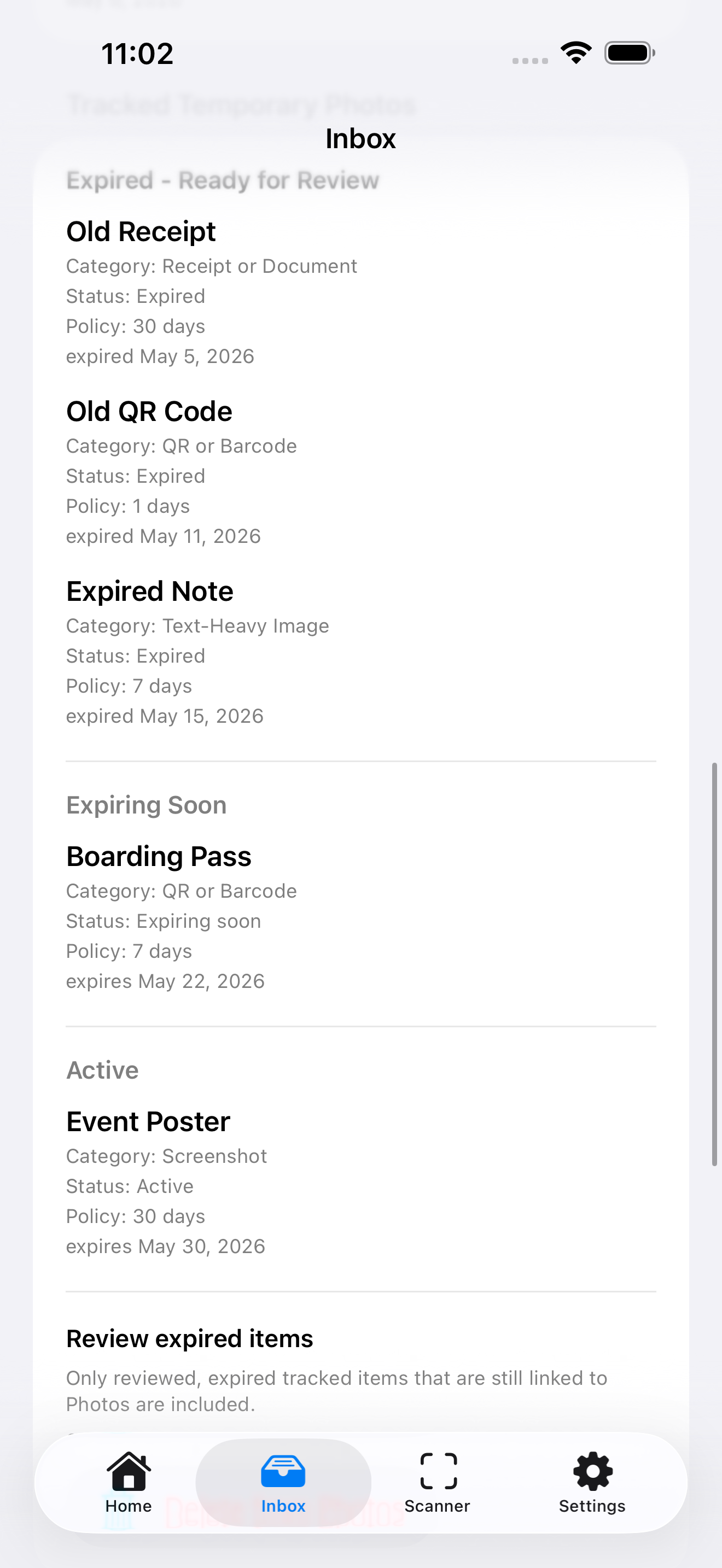
Task: Click the vertical scrollbar indicator
Action: [x=715, y=963]
